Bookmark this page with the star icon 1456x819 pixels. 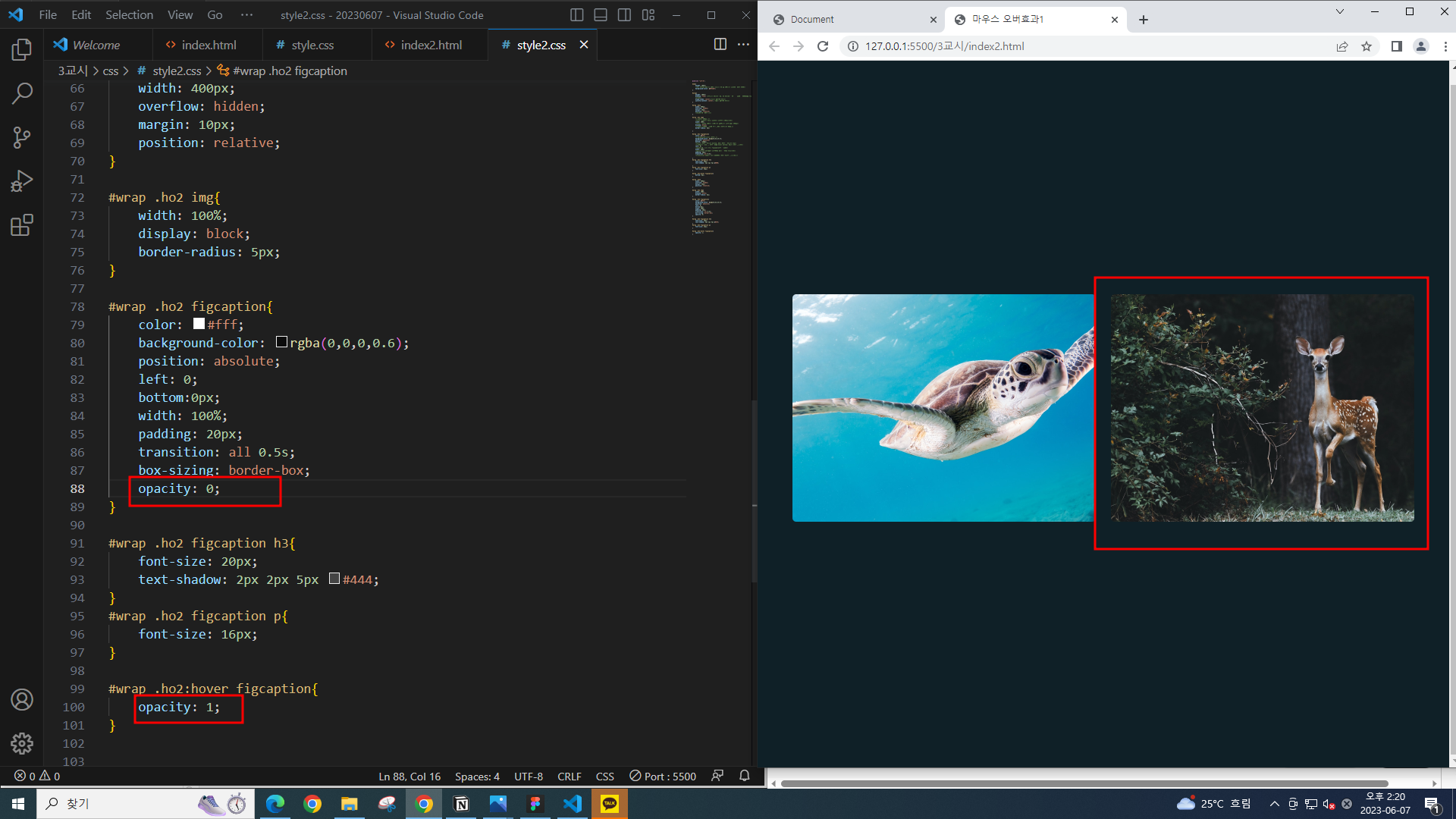1367,46
